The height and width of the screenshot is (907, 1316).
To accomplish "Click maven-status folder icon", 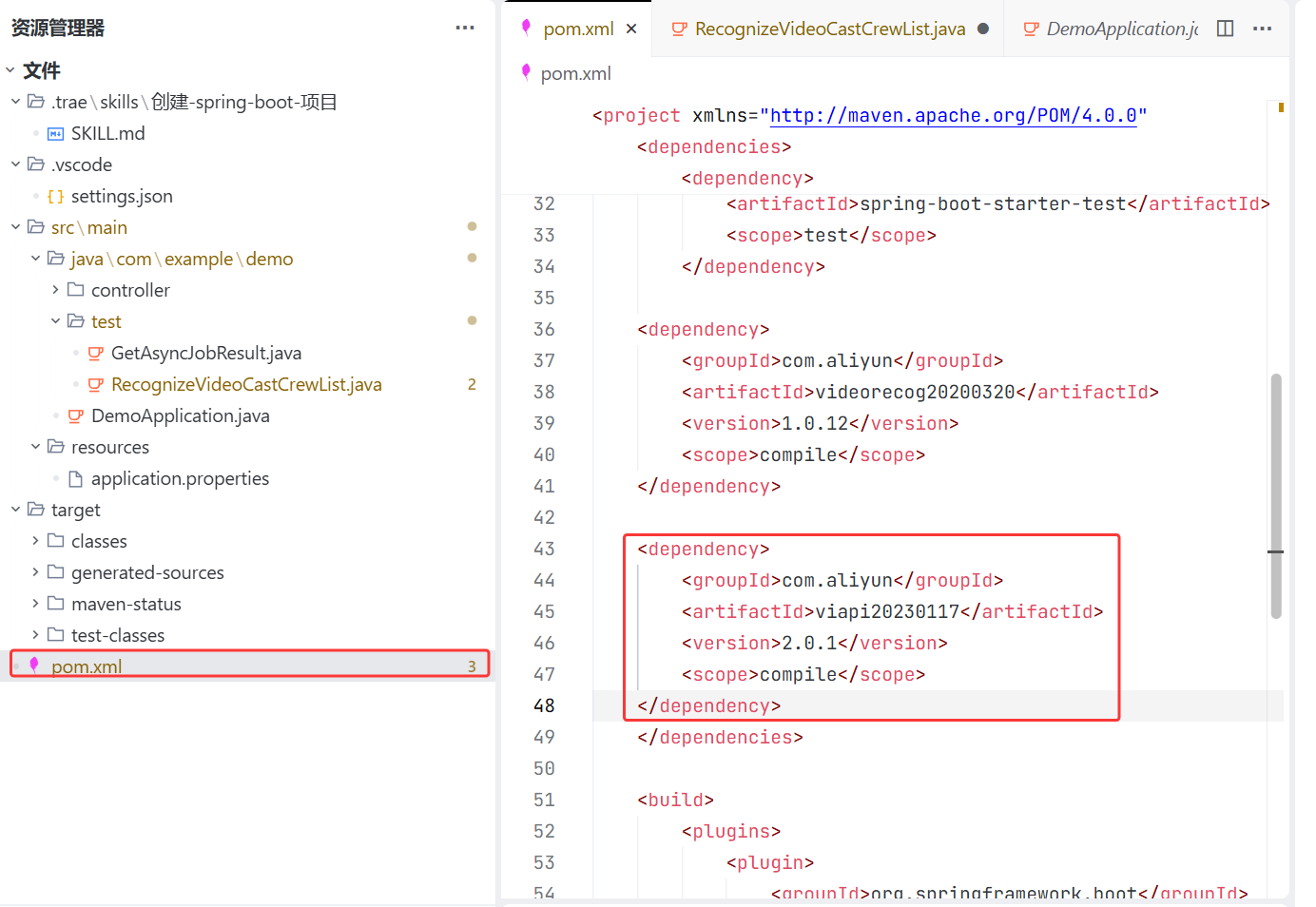I will 56,604.
